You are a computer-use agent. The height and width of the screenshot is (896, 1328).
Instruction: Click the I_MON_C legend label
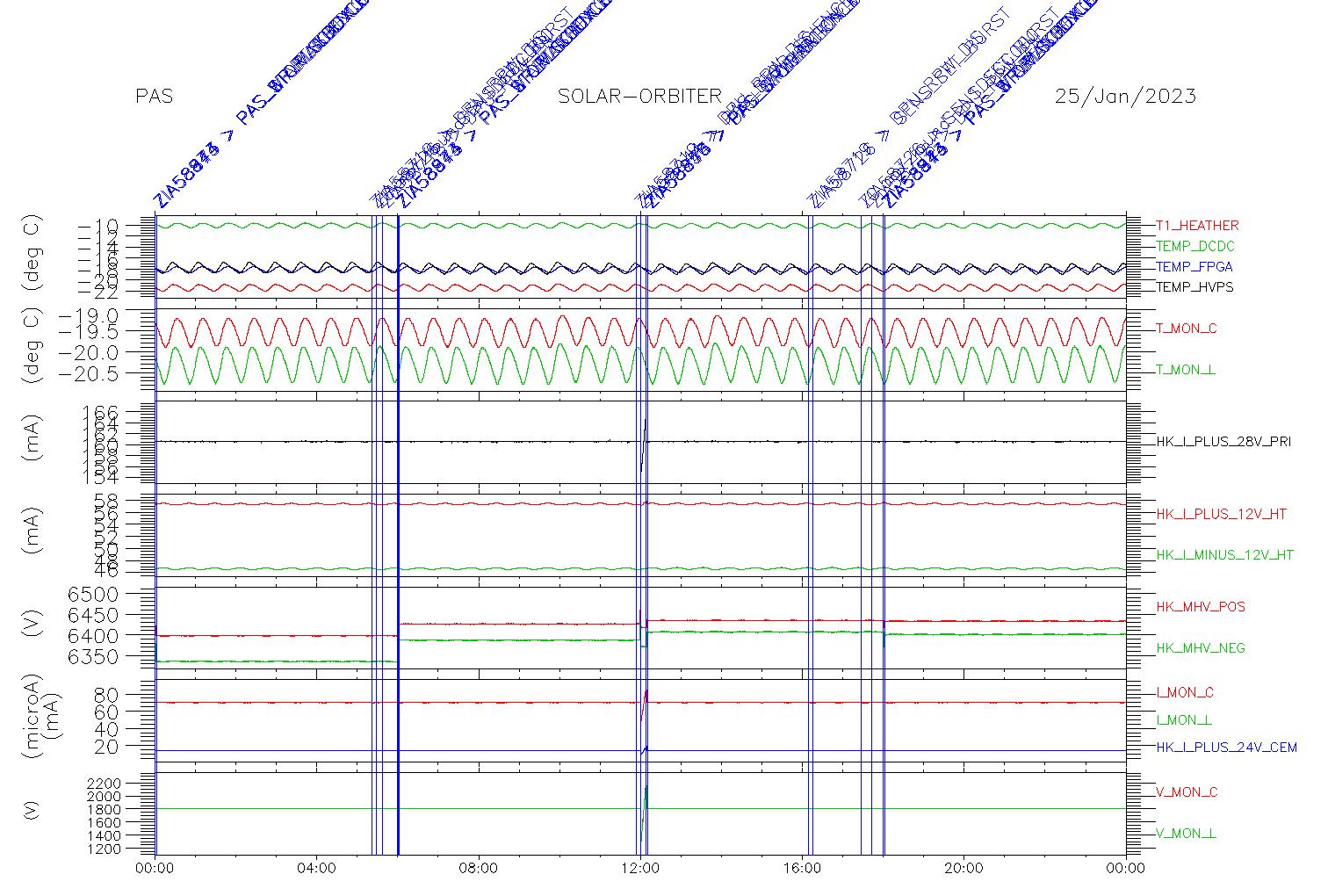1185,693
